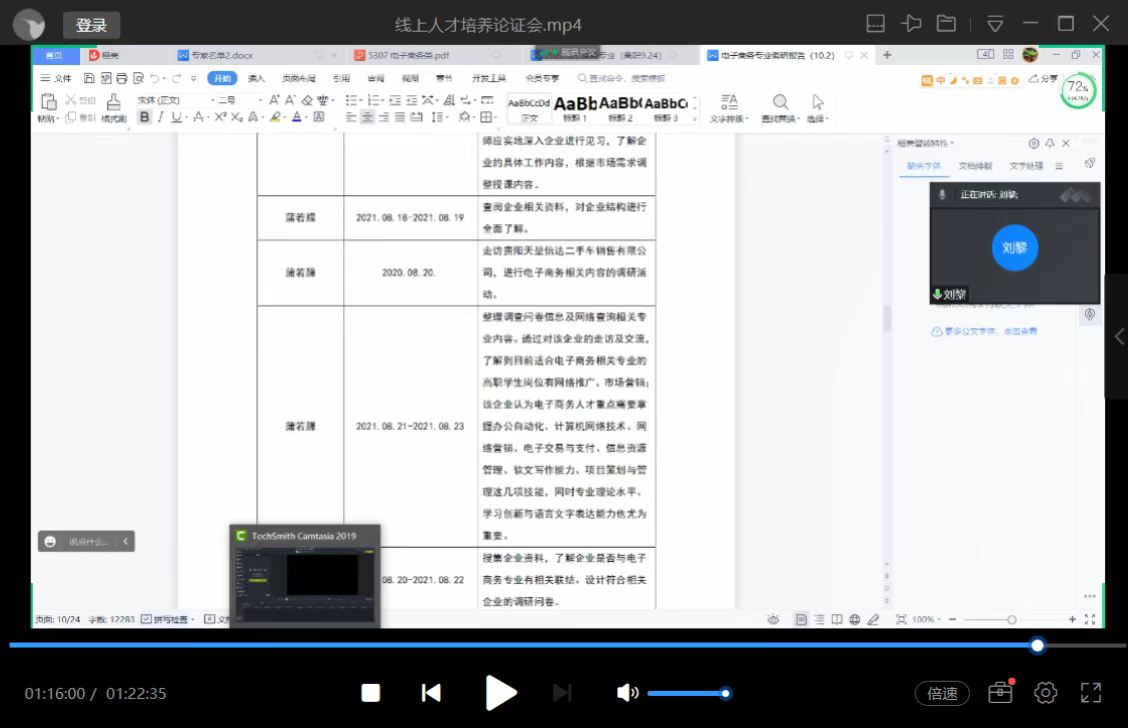Enter fullscreen mode
This screenshot has width=1128, height=728.
(1091, 692)
